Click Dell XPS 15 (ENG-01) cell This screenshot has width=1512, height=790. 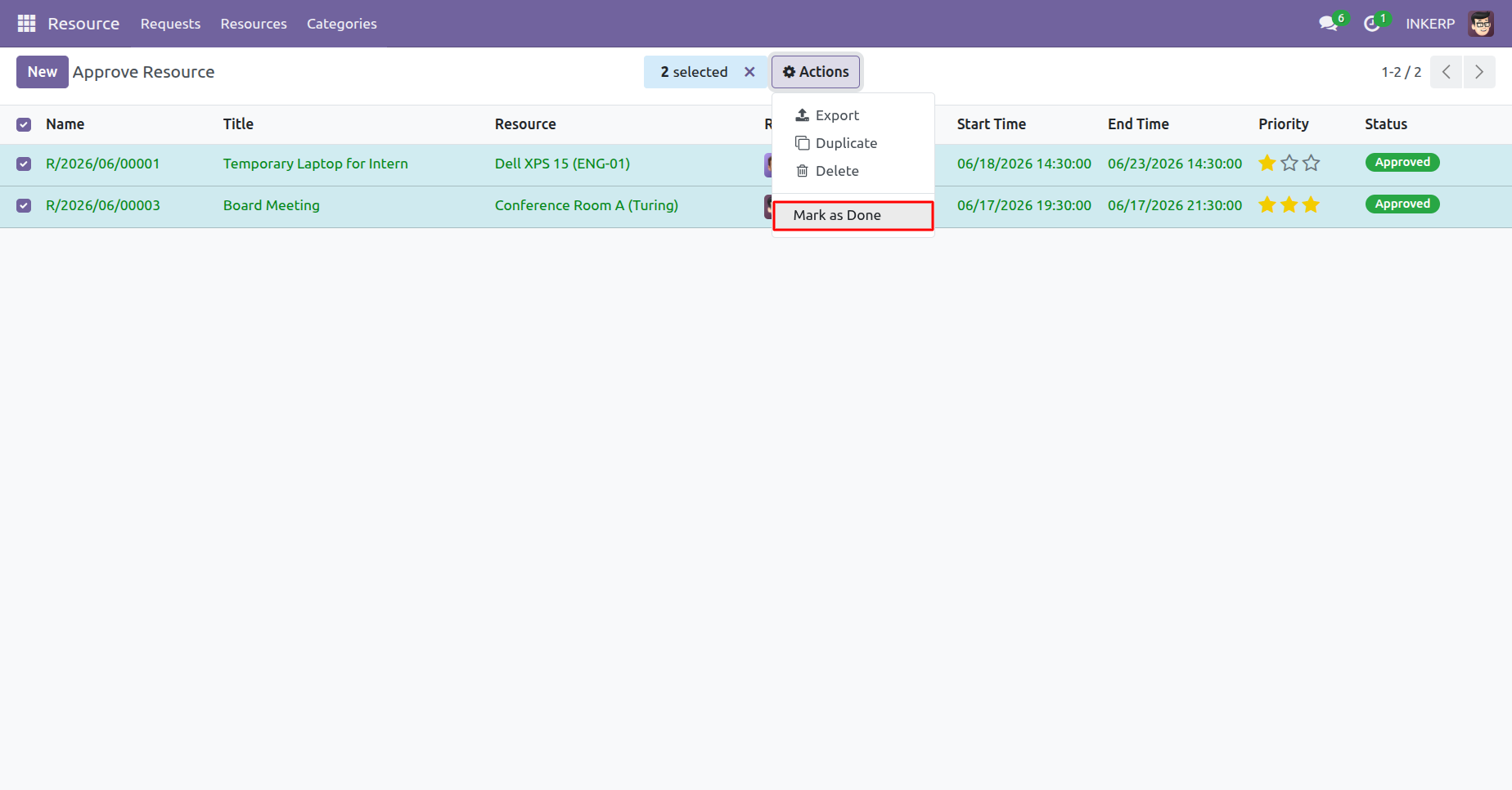(x=562, y=164)
